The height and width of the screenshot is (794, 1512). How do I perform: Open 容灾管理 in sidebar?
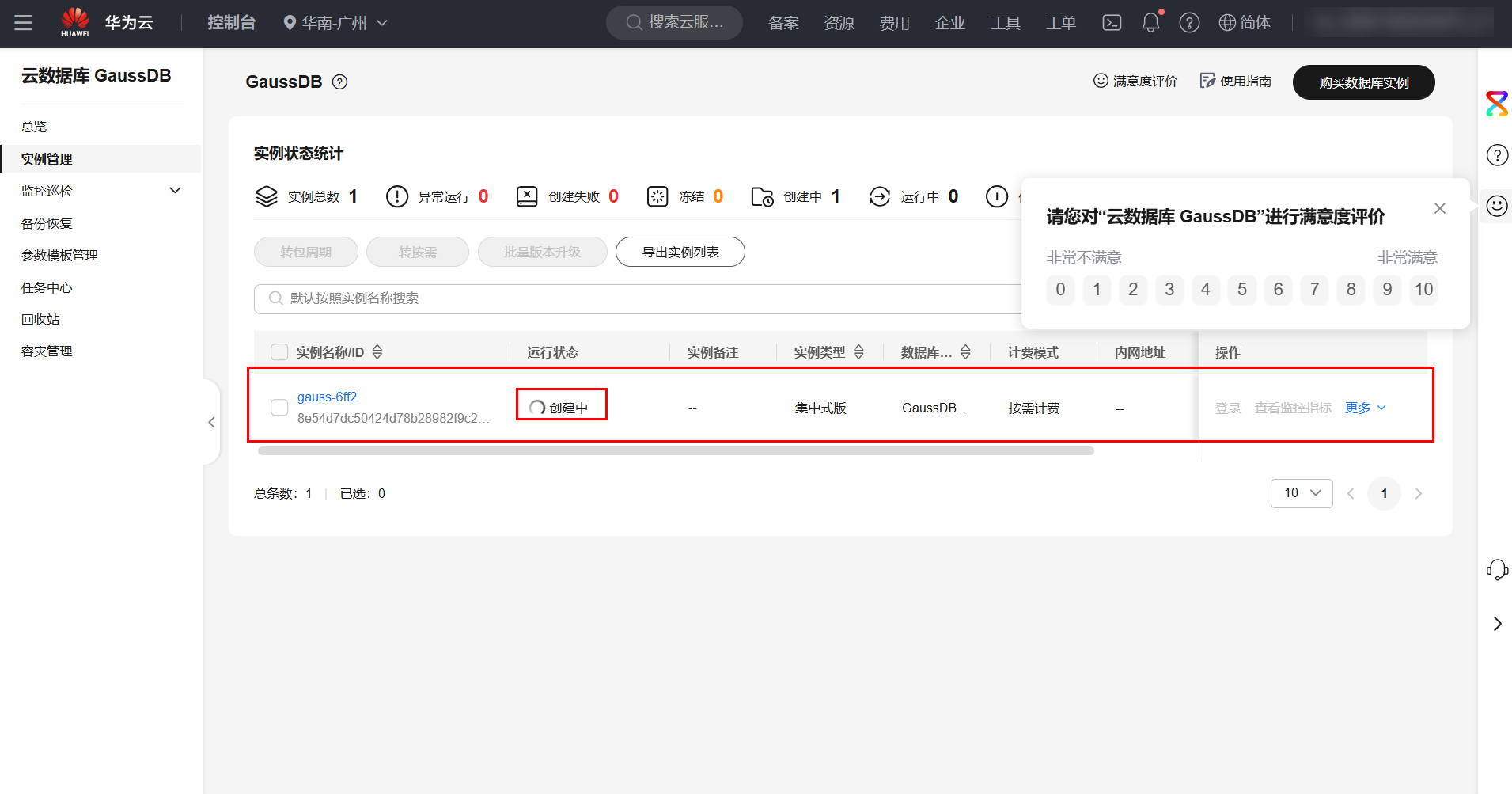point(47,351)
